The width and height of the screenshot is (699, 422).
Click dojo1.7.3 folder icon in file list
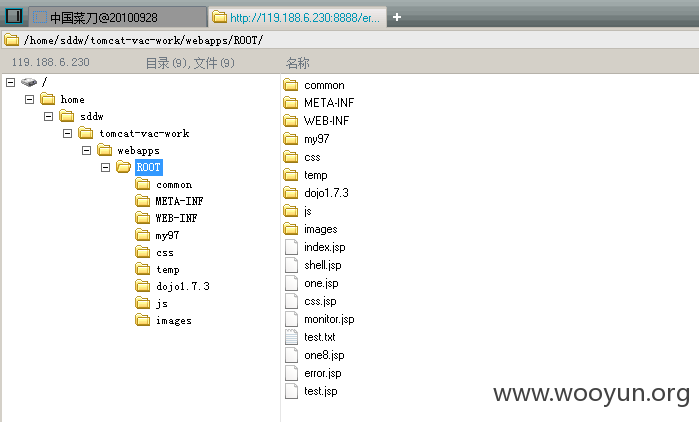[x=291, y=193]
